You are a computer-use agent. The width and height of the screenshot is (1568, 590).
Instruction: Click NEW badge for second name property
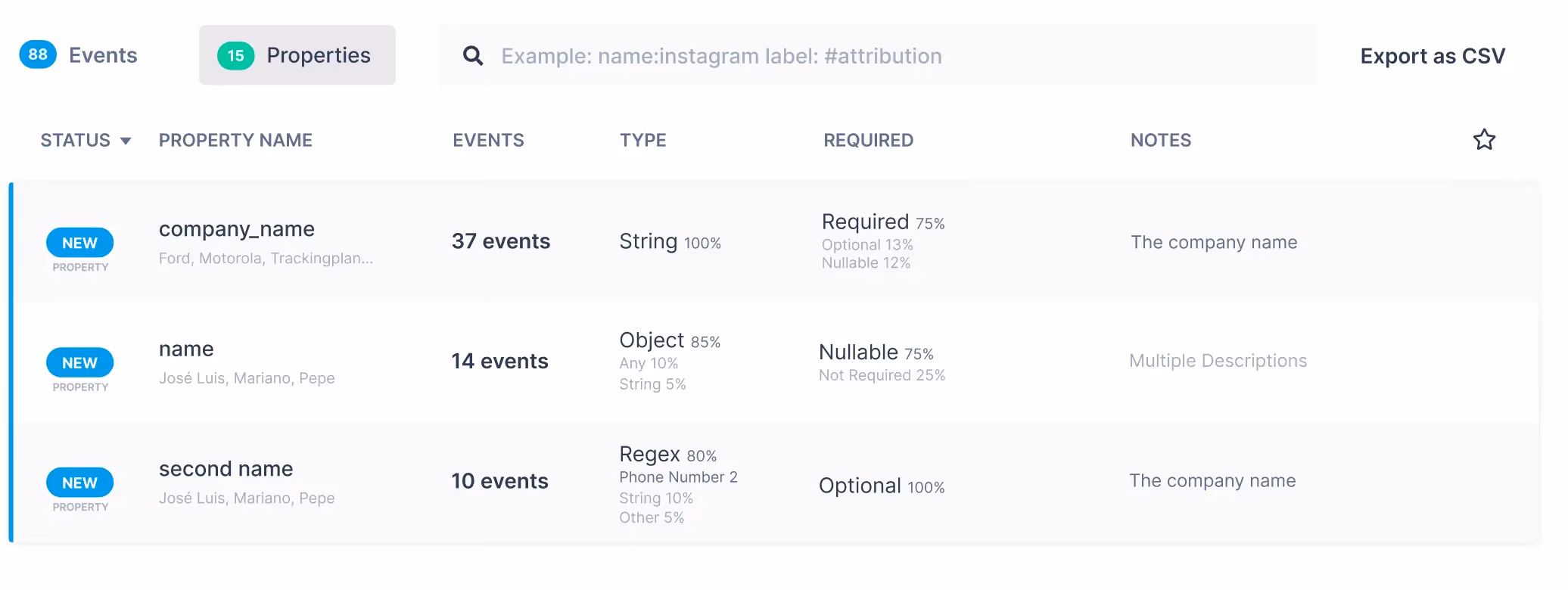click(80, 483)
